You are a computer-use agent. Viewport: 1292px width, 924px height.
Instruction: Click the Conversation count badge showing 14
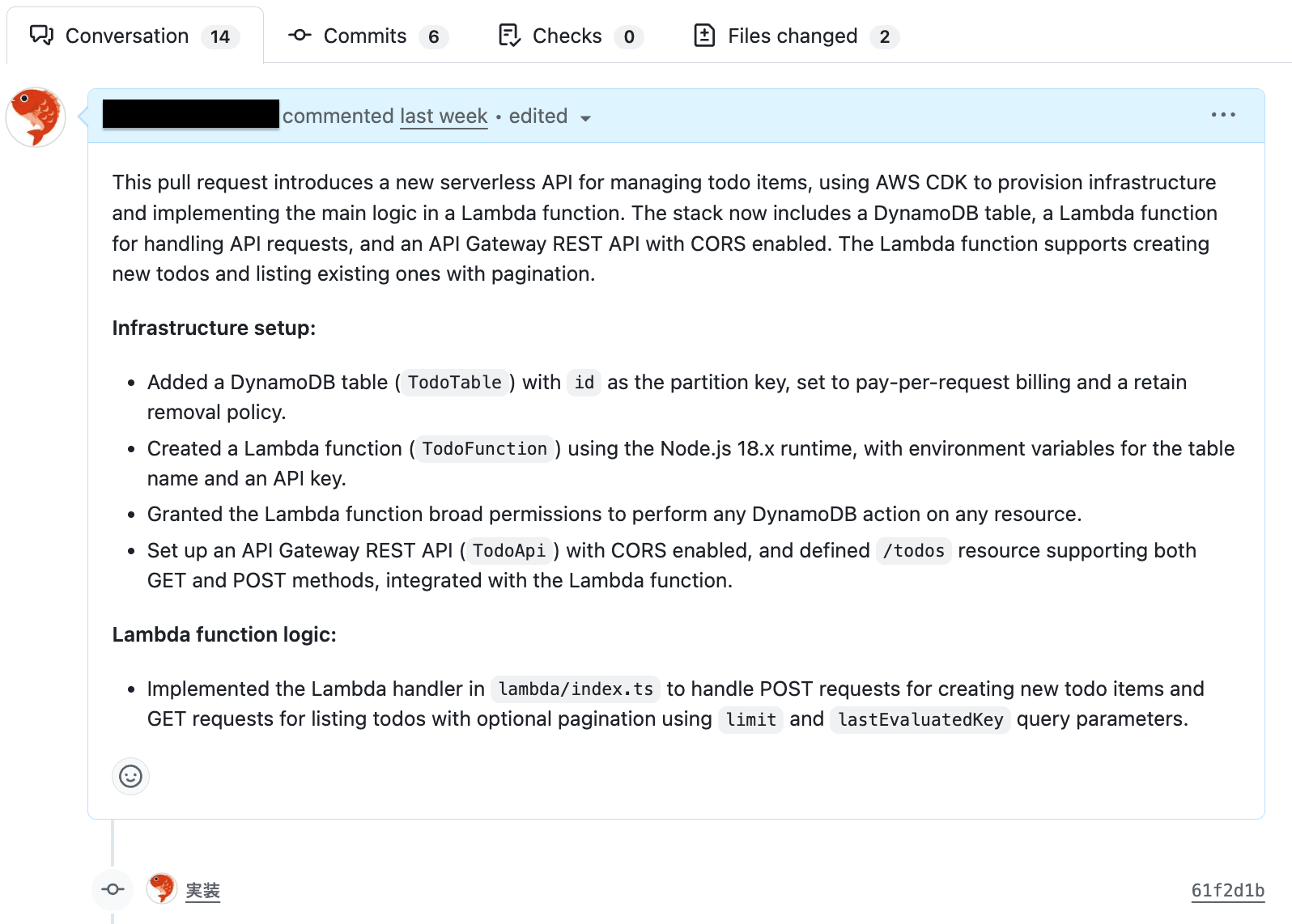coord(220,37)
